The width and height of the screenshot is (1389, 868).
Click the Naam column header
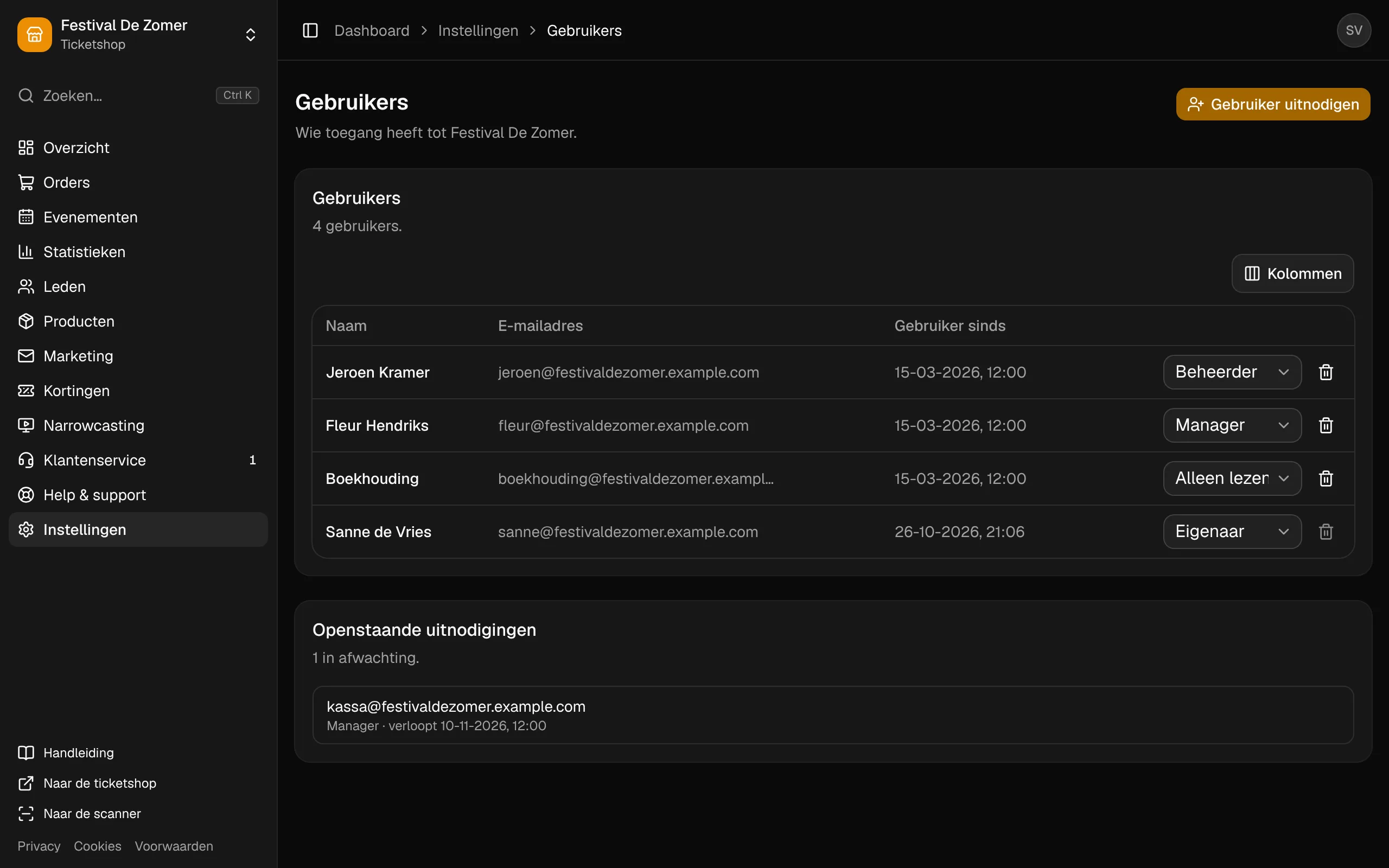(346, 325)
